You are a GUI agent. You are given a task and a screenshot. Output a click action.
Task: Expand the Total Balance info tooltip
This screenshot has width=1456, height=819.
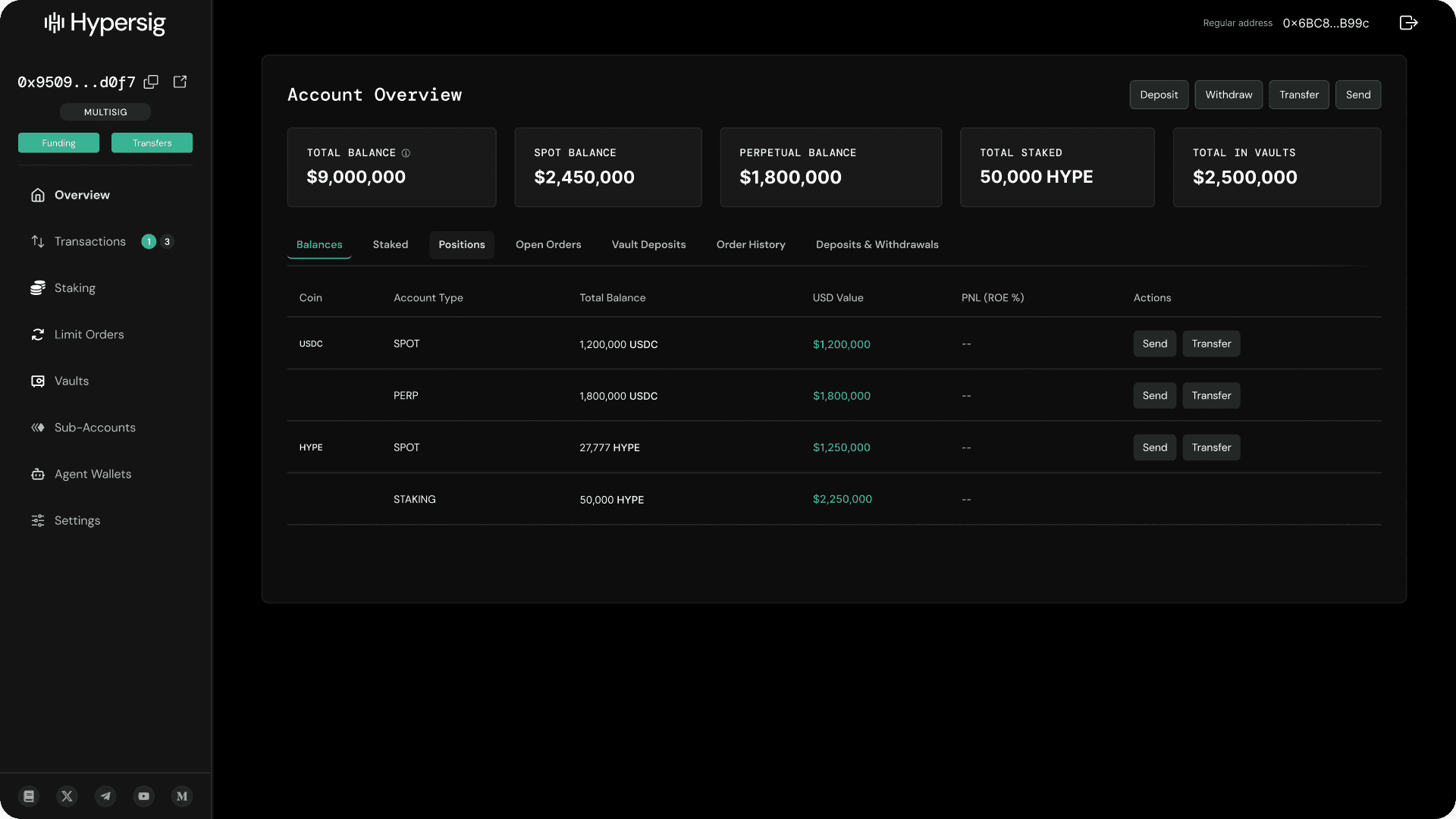point(406,153)
